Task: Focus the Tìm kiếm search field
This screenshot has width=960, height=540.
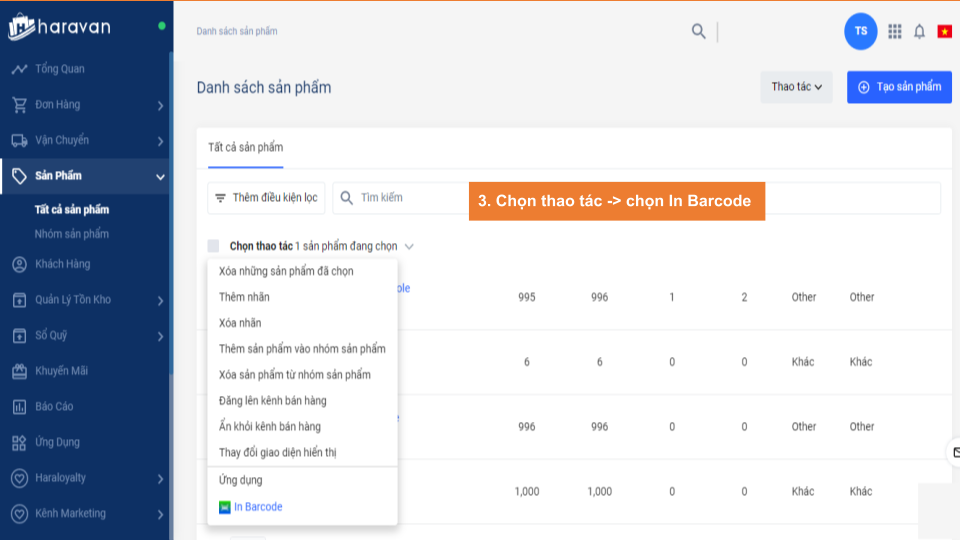Action: pyautogui.click(x=410, y=198)
